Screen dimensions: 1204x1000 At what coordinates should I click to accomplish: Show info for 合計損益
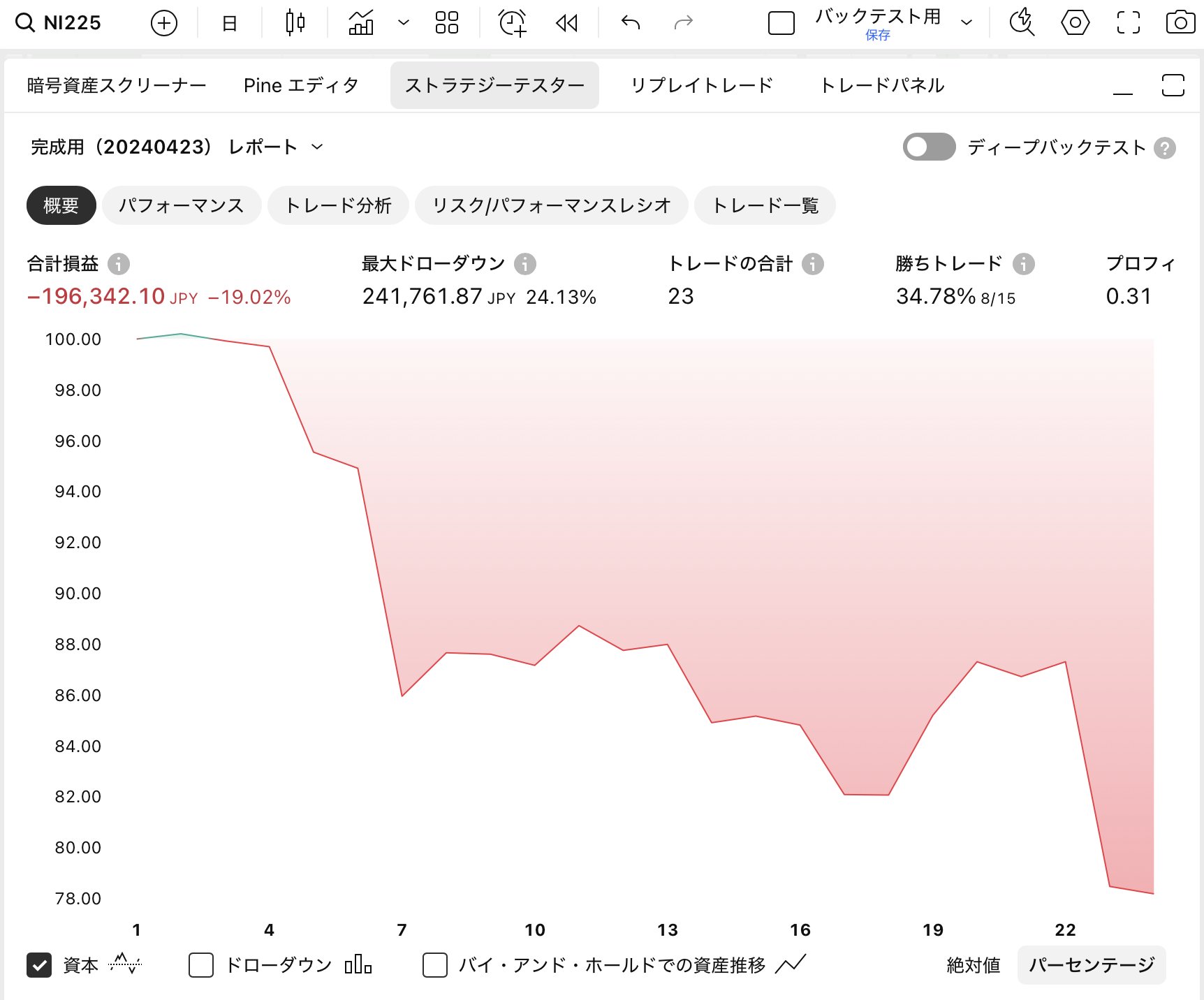[119, 264]
